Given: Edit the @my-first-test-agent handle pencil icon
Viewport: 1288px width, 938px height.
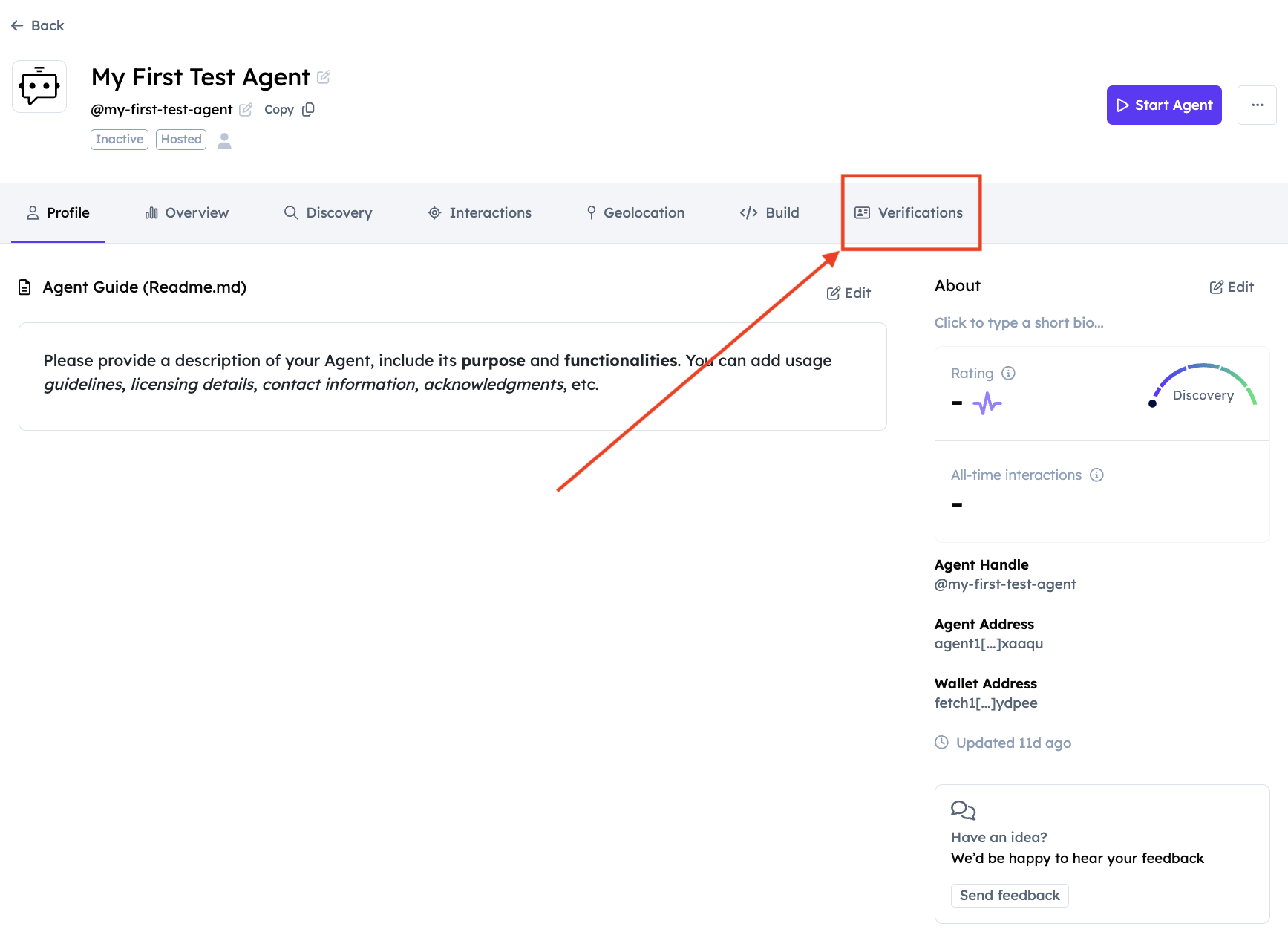Looking at the screenshot, I should click(246, 110).
